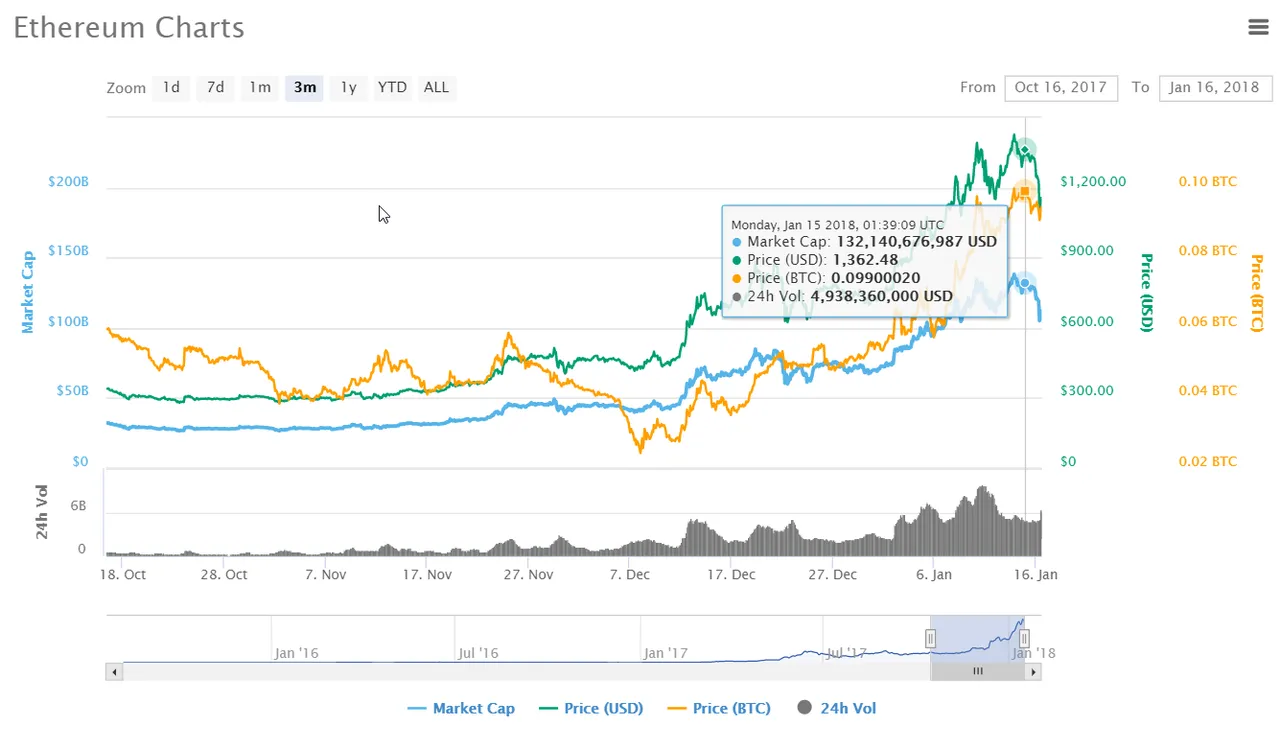1280x729 pixels.
Task: Click the 16. Jan date label
Action: [x=1035, y=575]
